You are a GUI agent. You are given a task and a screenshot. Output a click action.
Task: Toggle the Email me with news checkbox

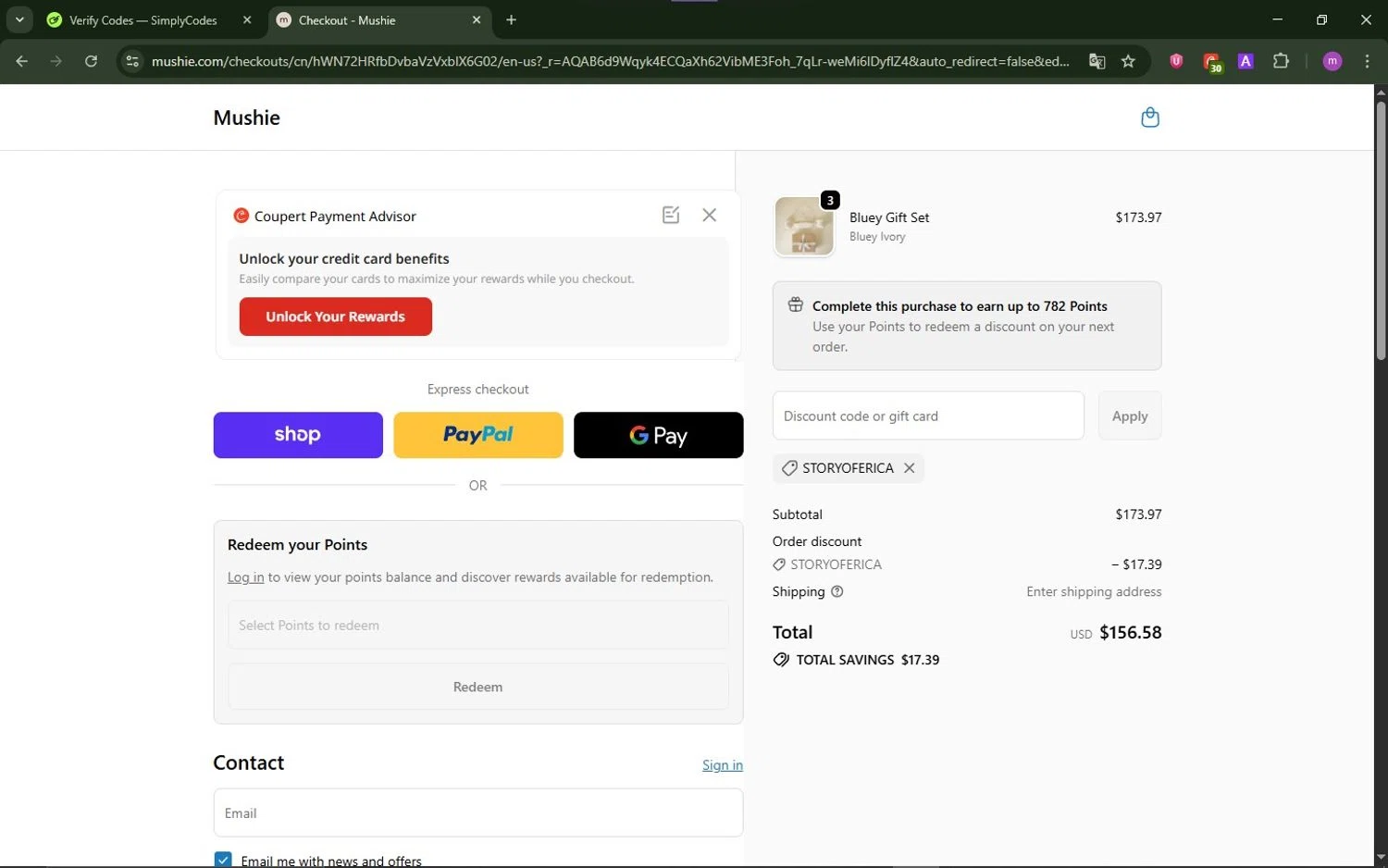[x=223, y=860]
